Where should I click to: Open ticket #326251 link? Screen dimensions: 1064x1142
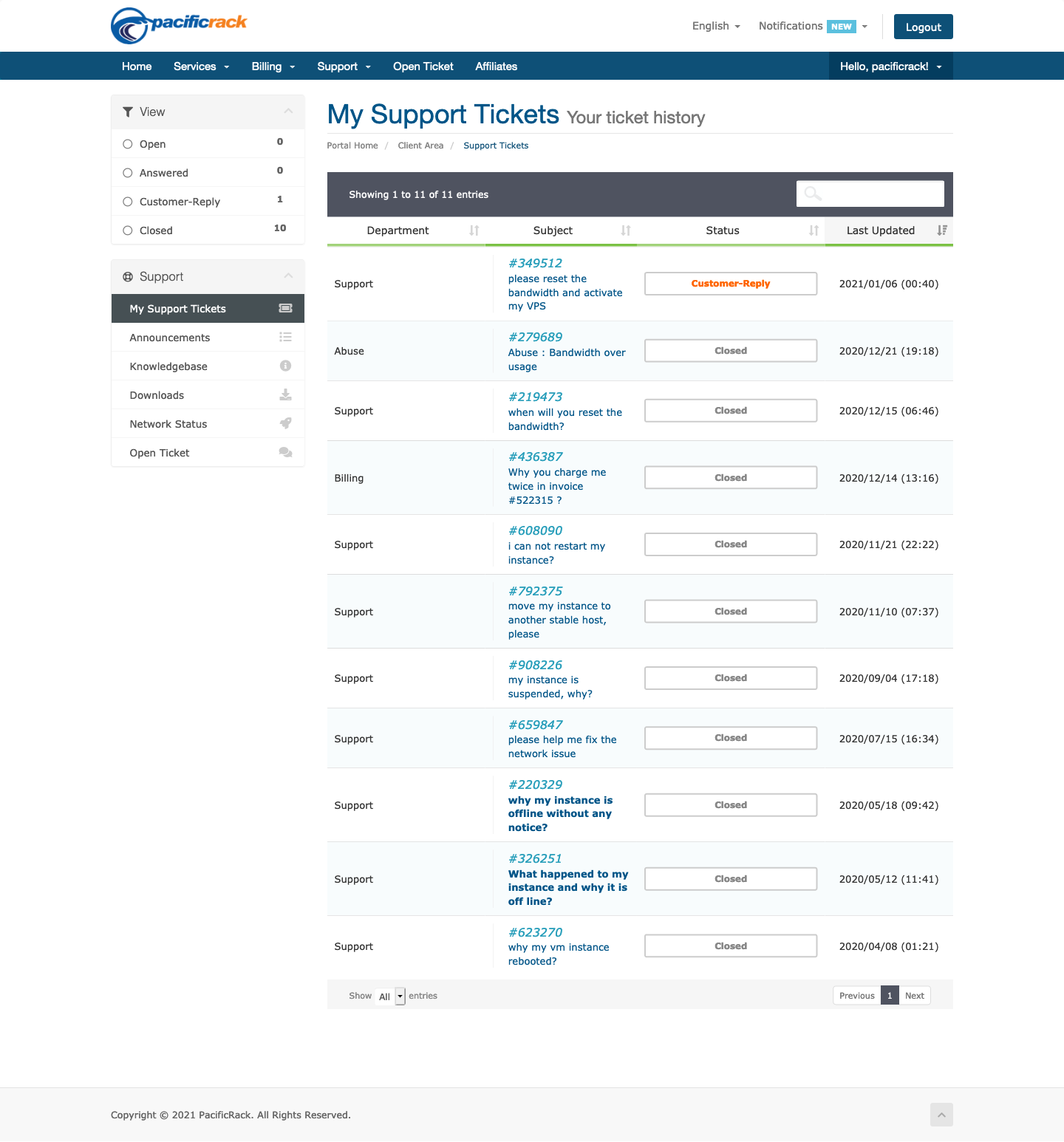(535, 858)
